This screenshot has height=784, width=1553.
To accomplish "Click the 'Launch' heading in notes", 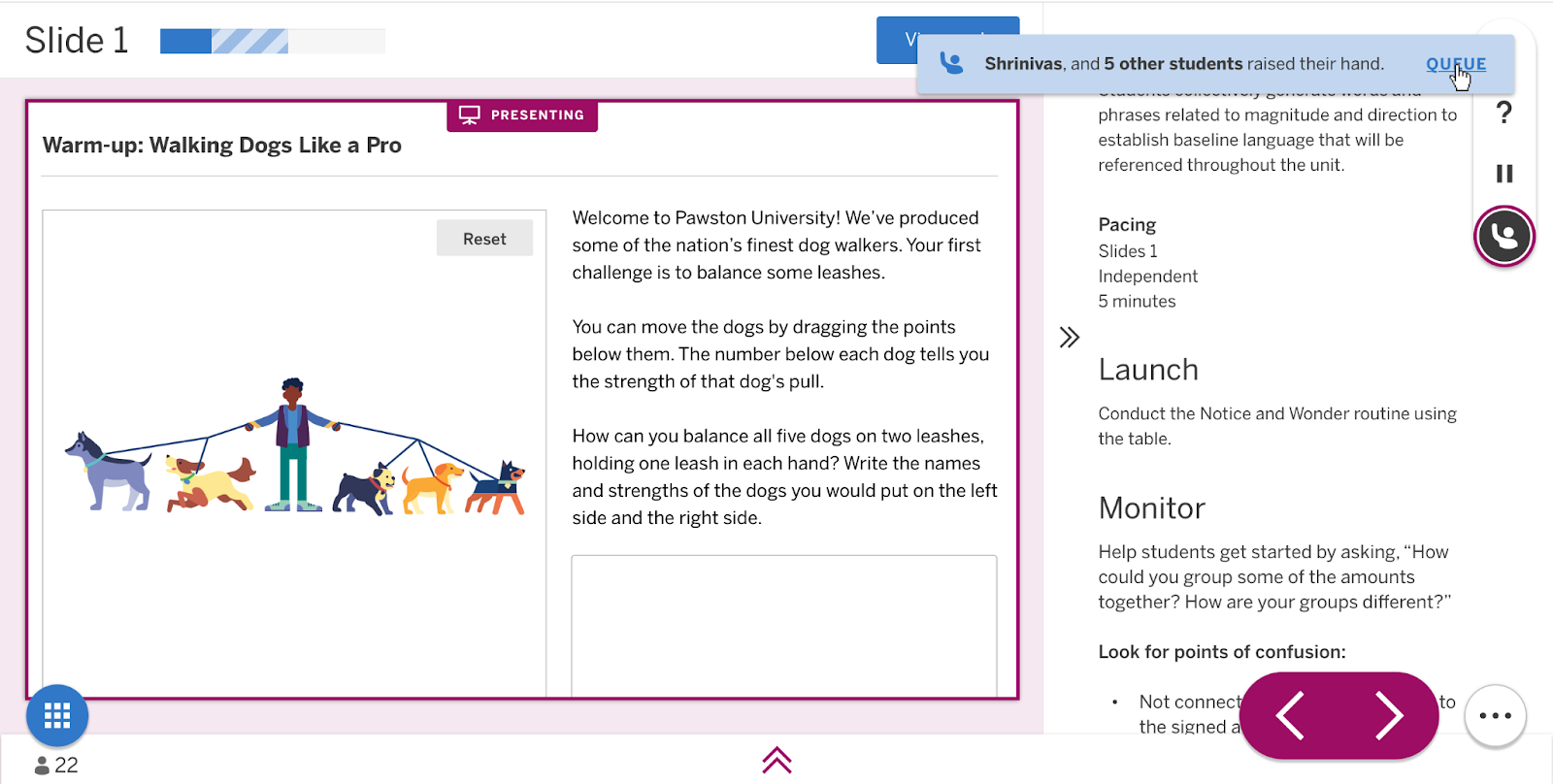I will coord(1148,370).
